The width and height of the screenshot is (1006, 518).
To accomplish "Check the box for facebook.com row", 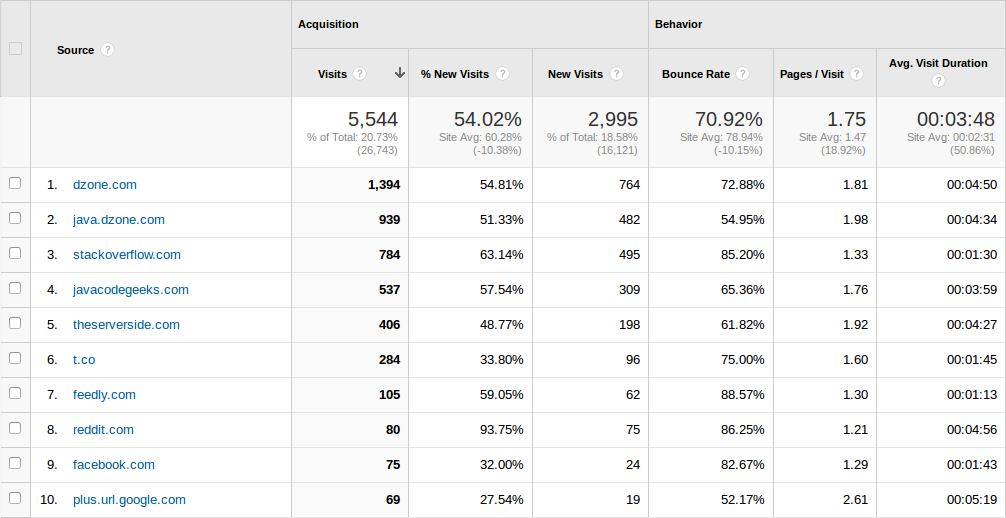I will coord(15,463).
